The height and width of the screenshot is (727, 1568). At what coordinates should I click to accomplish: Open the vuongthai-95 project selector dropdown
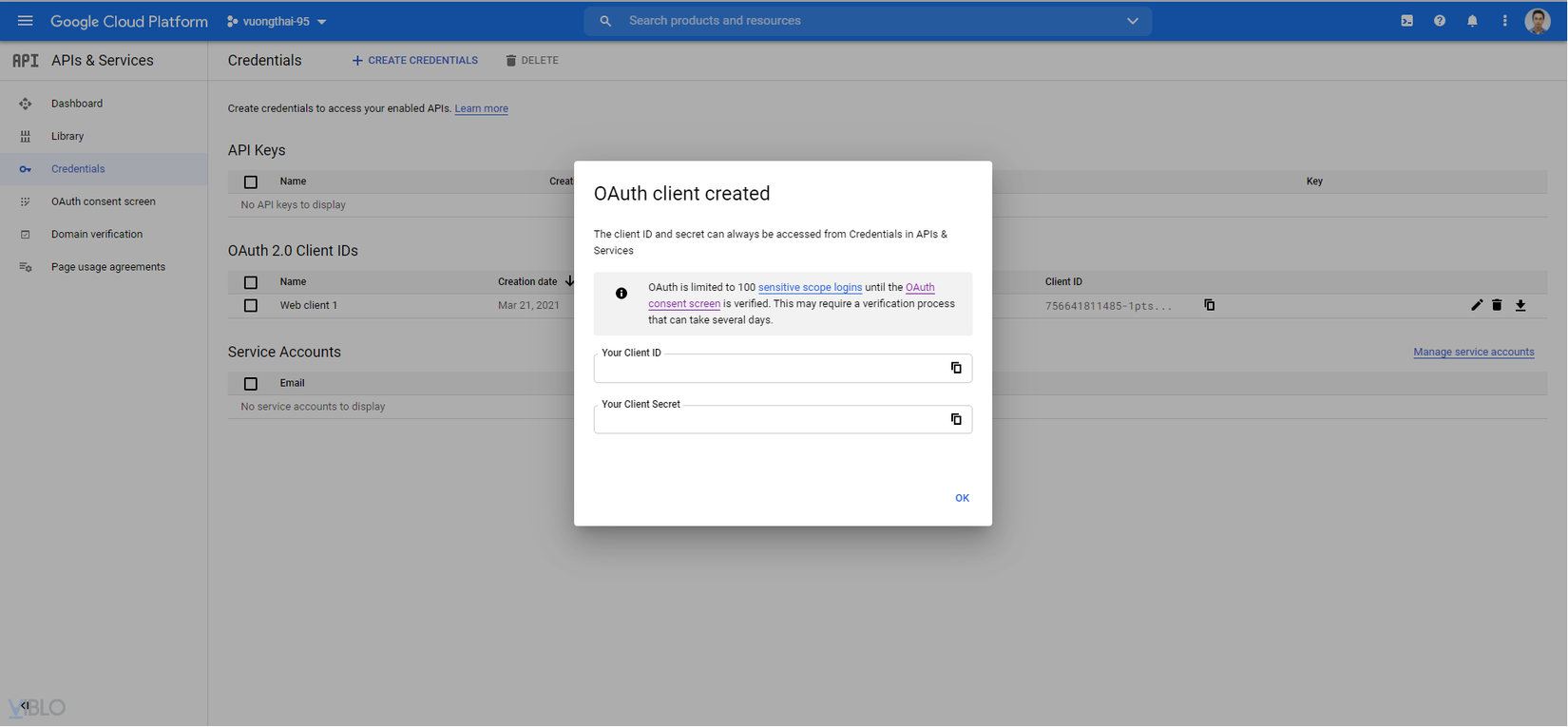click(x=277, y=21)
